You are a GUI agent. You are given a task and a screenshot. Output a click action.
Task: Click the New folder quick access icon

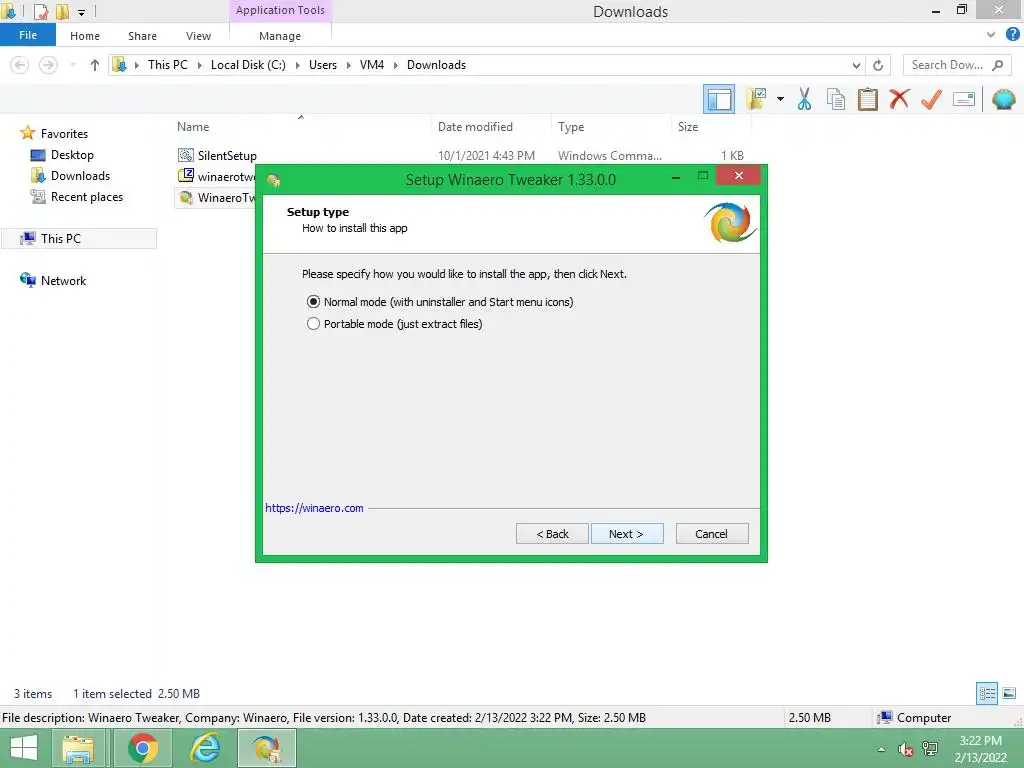(x=62, y=11)
